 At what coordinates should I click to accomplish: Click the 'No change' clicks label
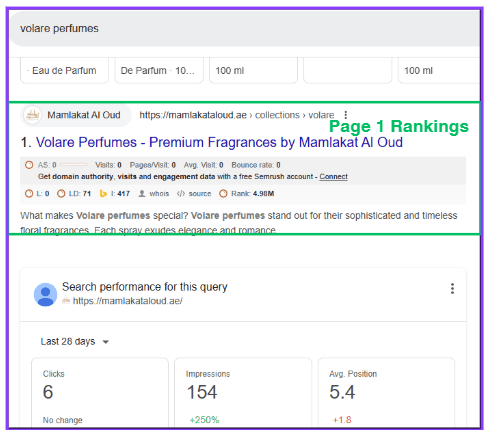[63, 420]
